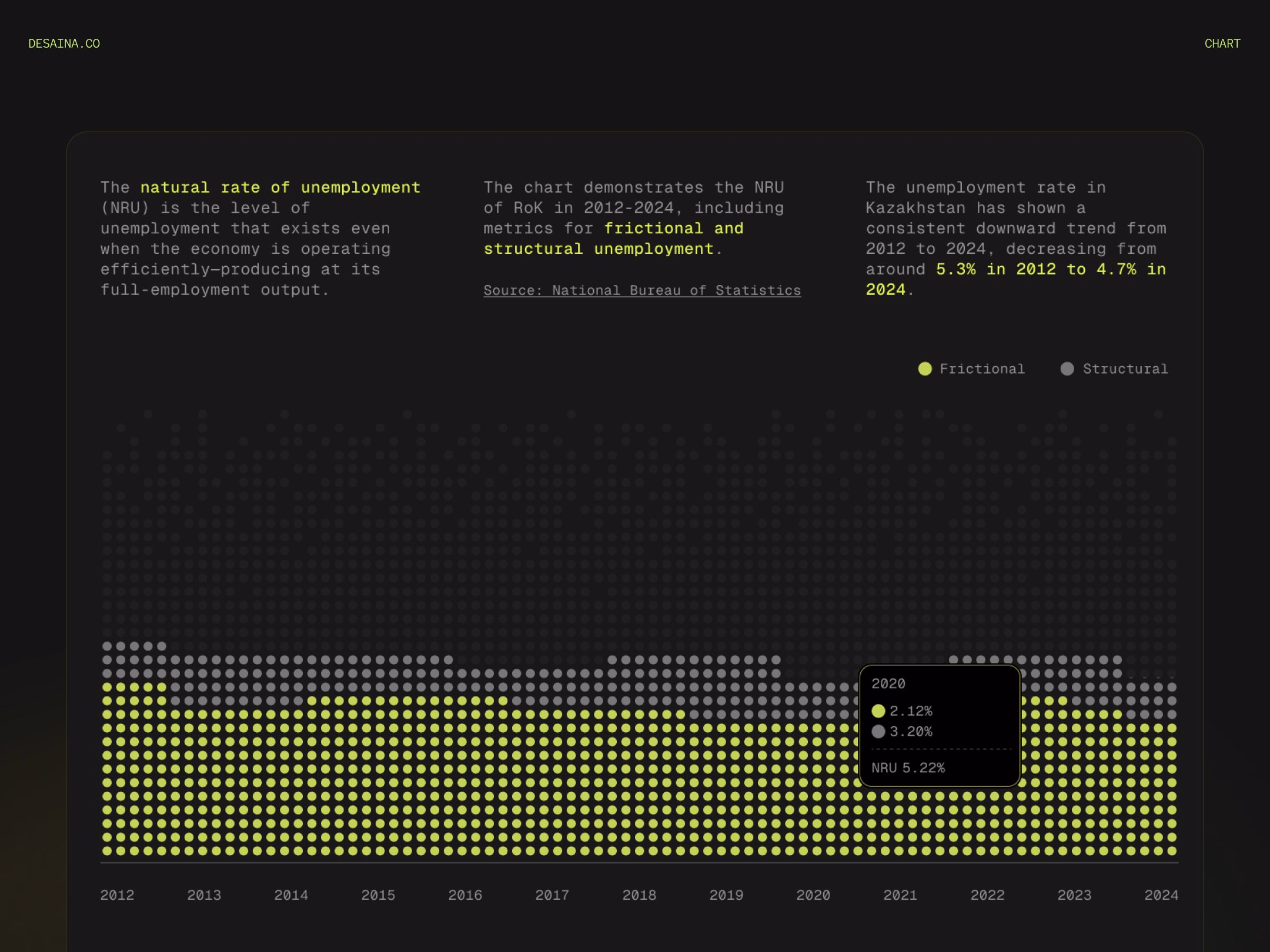1270x952 pixels.
Task: Toggle the Structural legend dot
Action: (1067, 369)
